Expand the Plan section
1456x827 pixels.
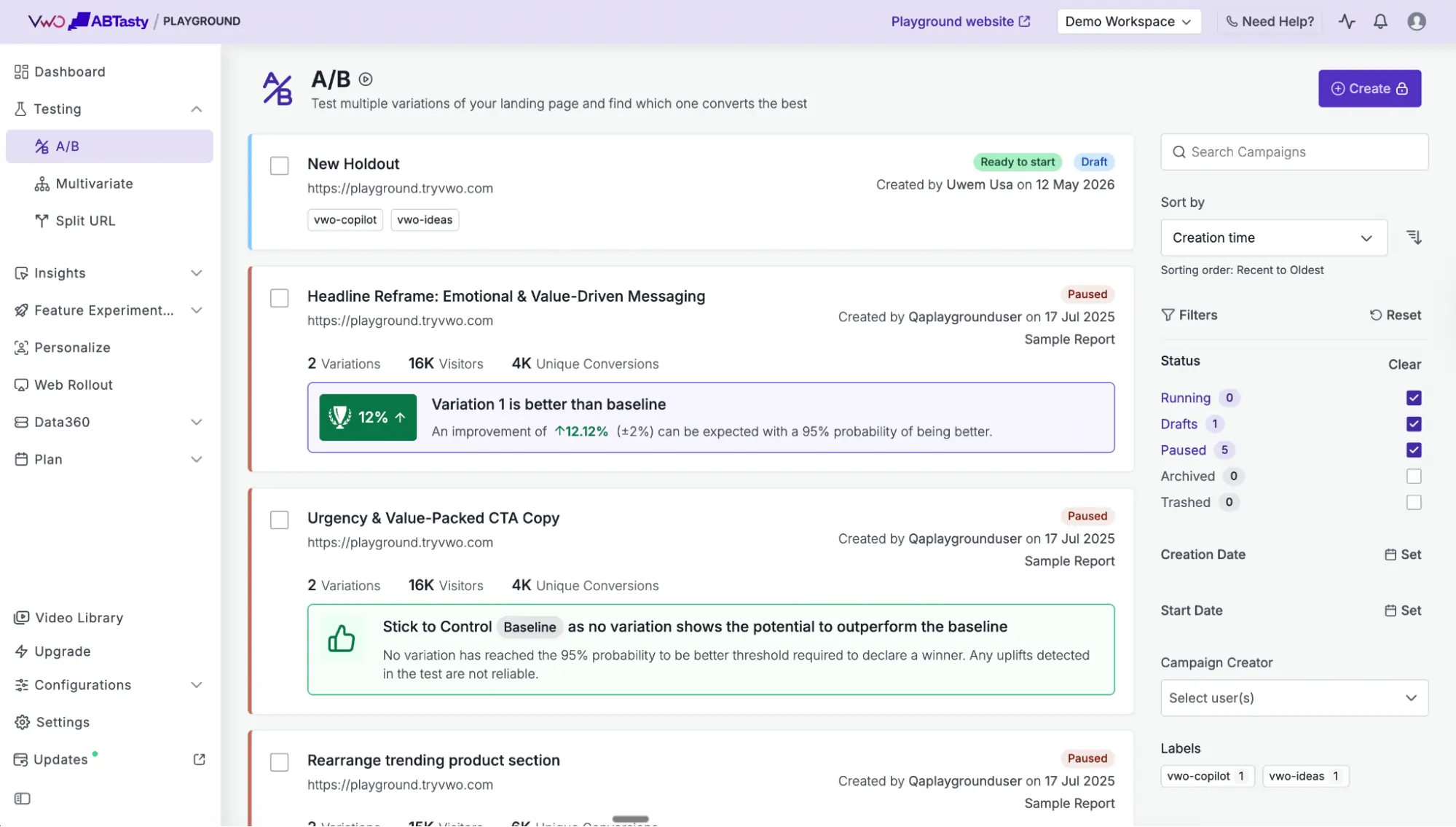tap(197, 459)
